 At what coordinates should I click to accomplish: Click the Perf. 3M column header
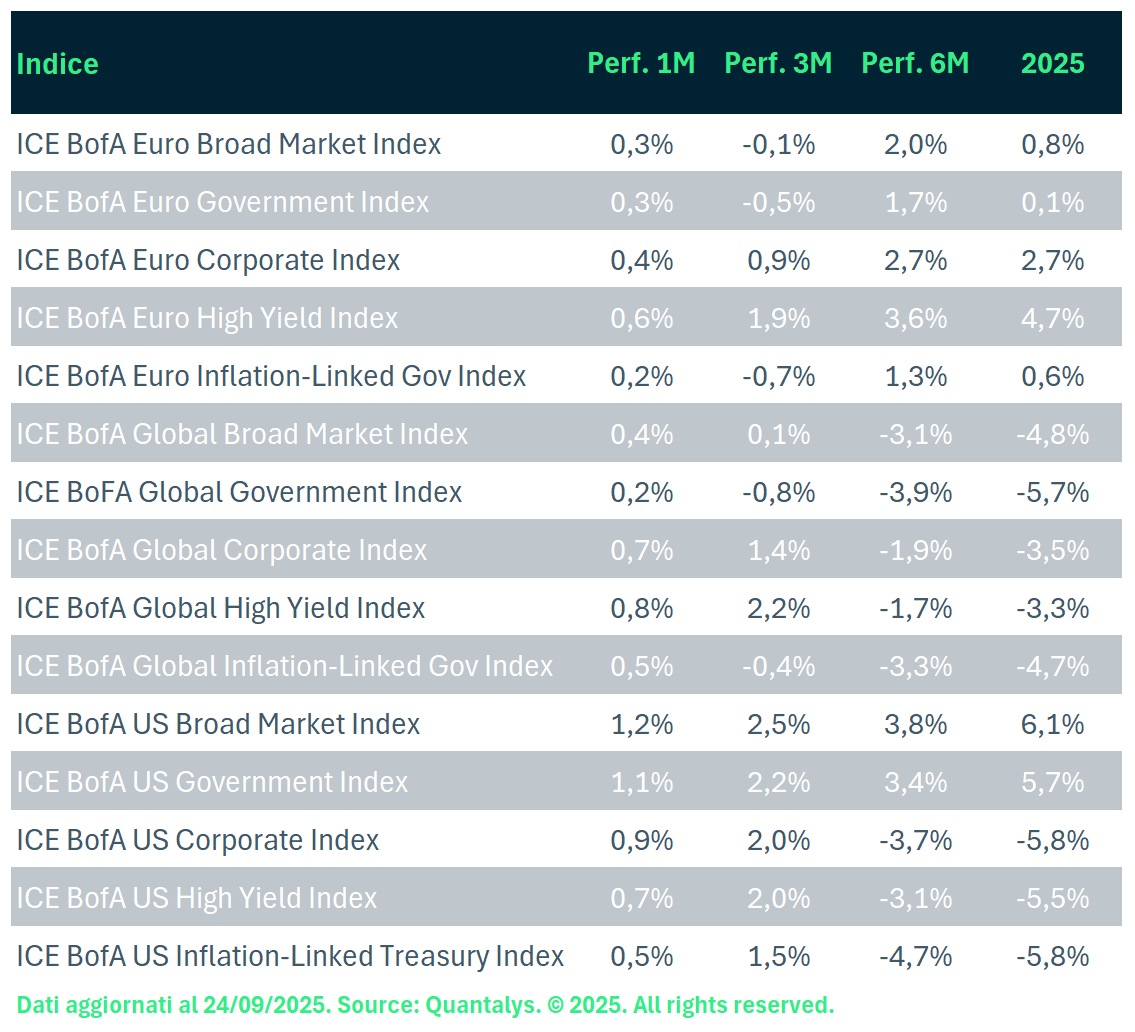point(778,64)
